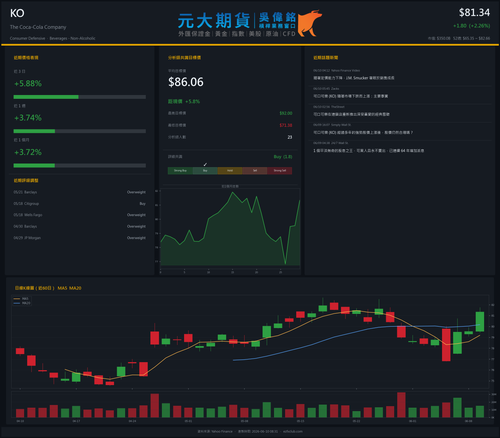Screen dimensions: 500x438
Task: Open the 24/7 Wall St. news headline
Action: click(x=368, y=151)
